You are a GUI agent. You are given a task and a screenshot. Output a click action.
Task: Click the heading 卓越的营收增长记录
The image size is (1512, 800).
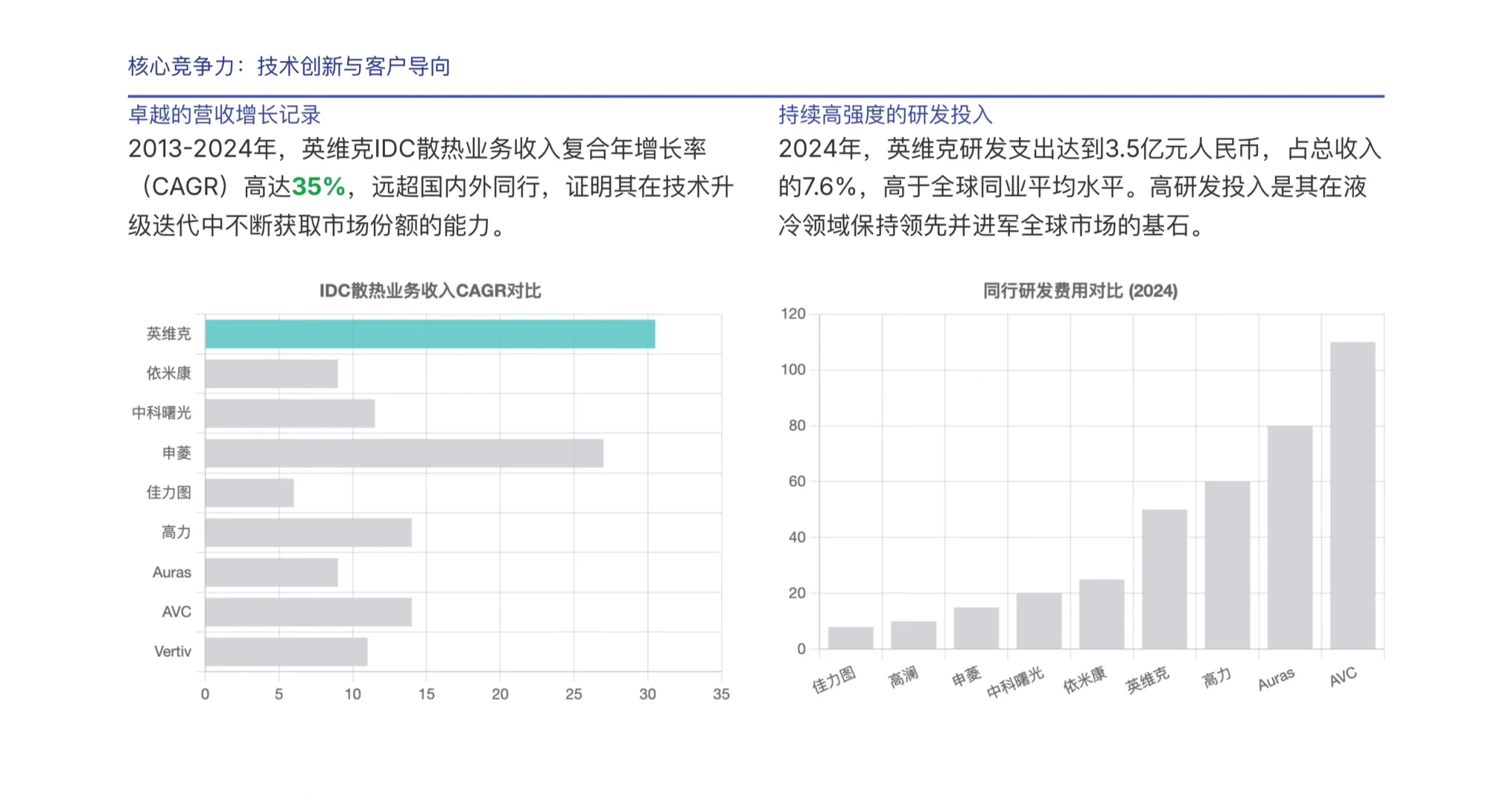tap(224, 115)
